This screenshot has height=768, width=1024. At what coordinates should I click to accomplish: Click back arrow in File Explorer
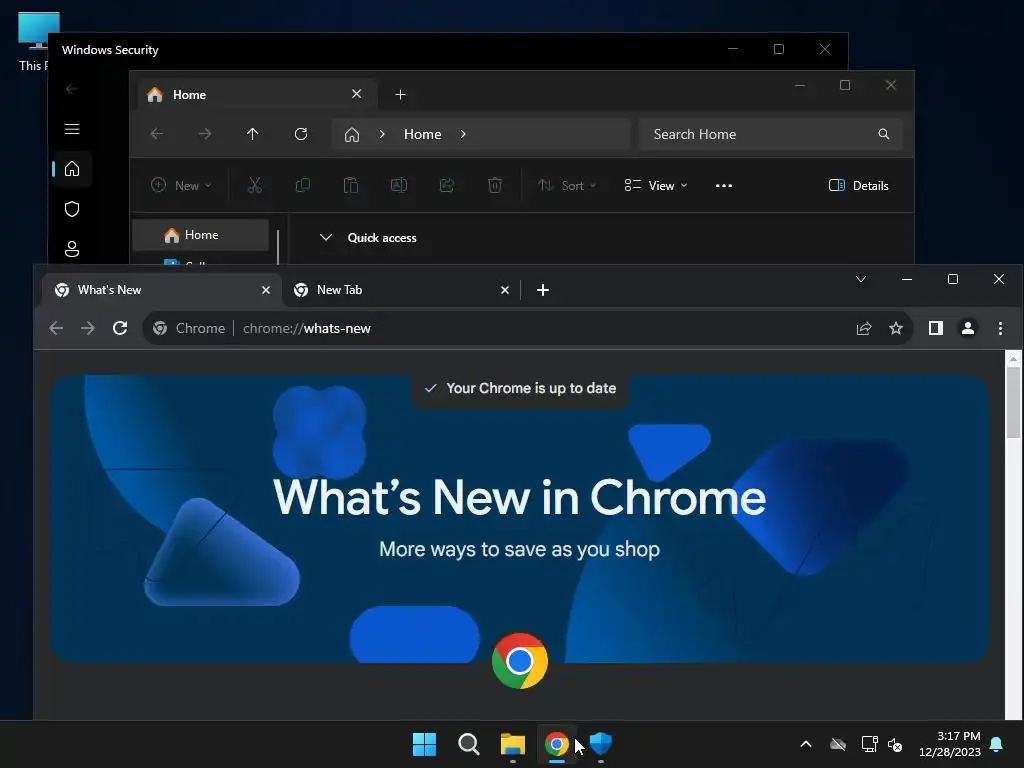click(157, 134)
